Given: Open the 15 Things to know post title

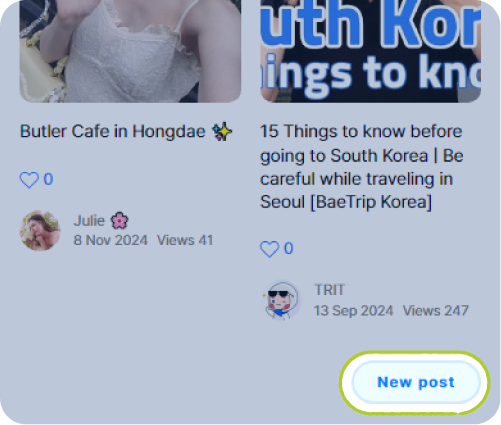Looking at the screenshot, I should pyautogui.click(x=361, y=166).
